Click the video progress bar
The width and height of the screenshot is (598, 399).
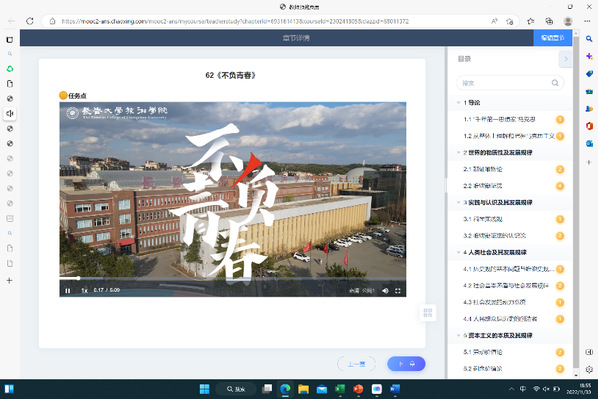point(233,278)
